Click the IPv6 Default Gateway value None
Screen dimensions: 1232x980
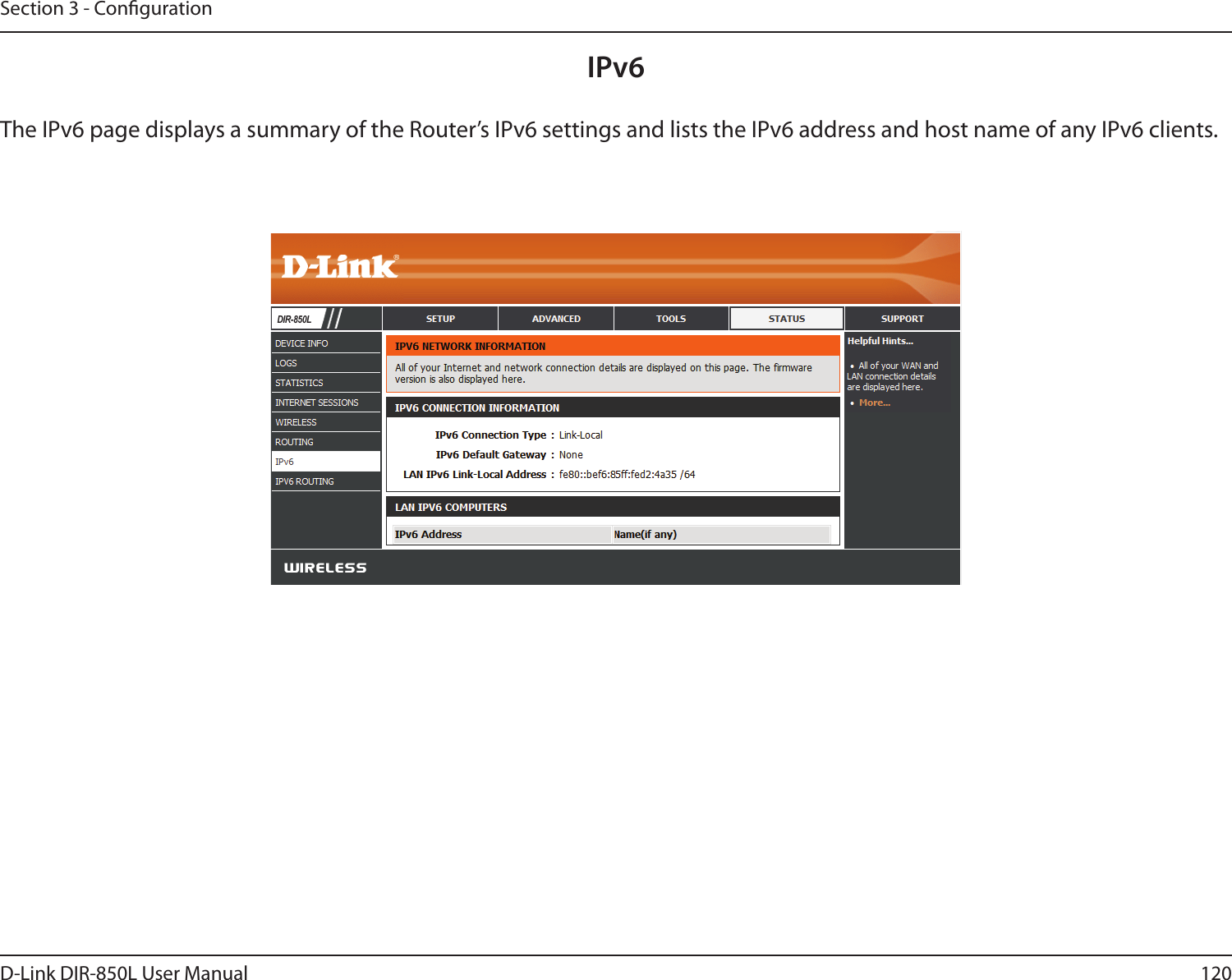(571, 455)
